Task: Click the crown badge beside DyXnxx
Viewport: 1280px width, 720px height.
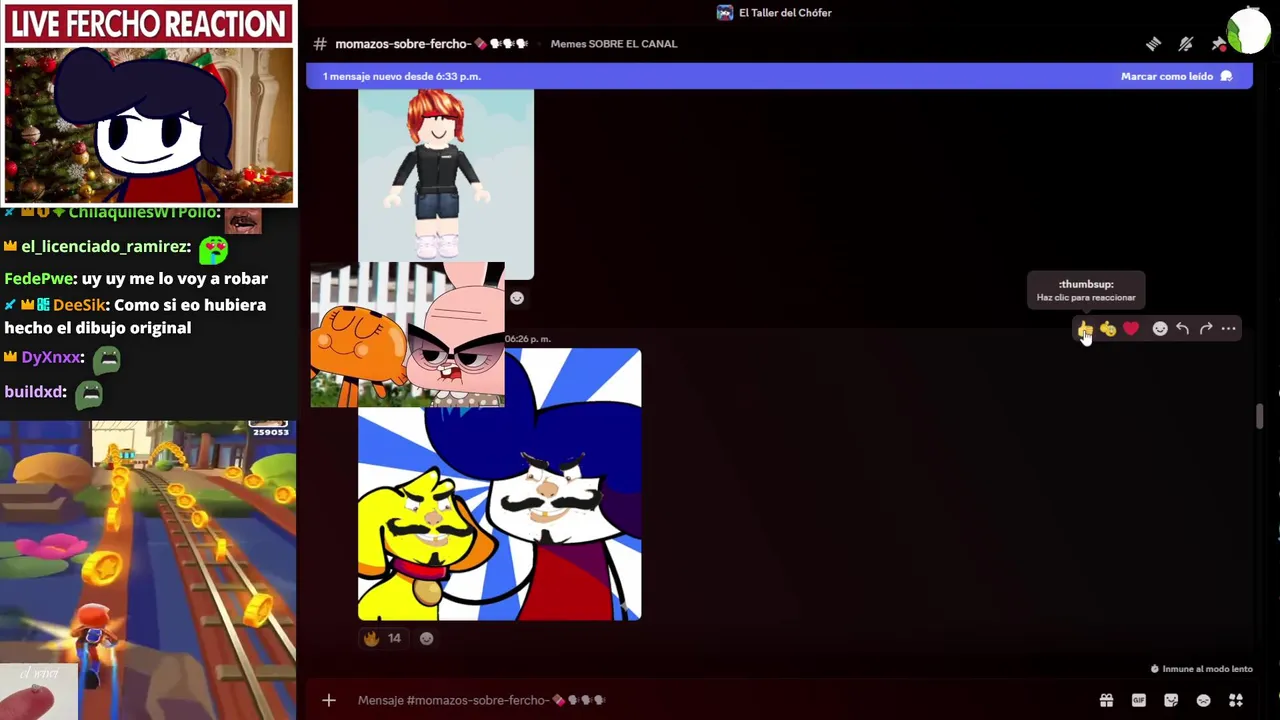Action: tap(10, 357)
